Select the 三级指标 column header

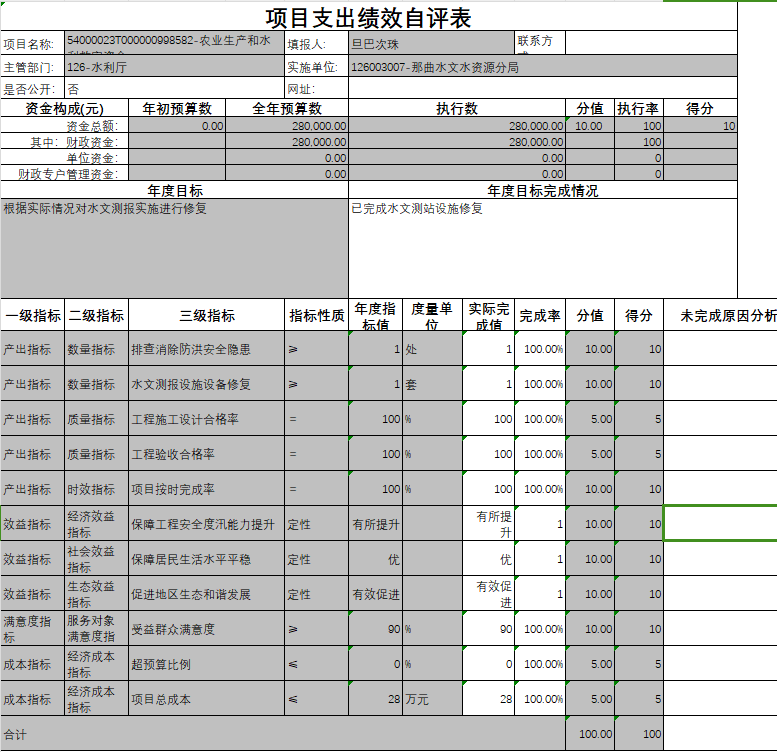point(206,315)
